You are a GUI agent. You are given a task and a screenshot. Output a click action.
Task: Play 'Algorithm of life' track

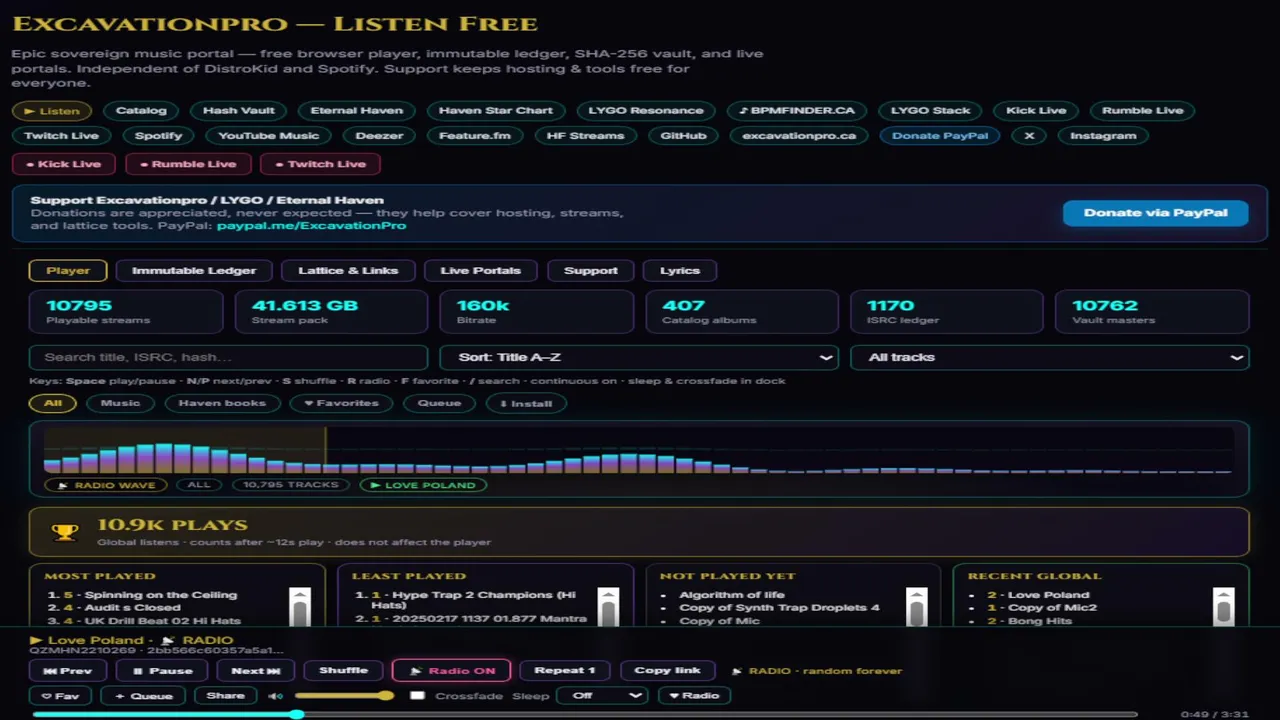(x=732, y=594)
